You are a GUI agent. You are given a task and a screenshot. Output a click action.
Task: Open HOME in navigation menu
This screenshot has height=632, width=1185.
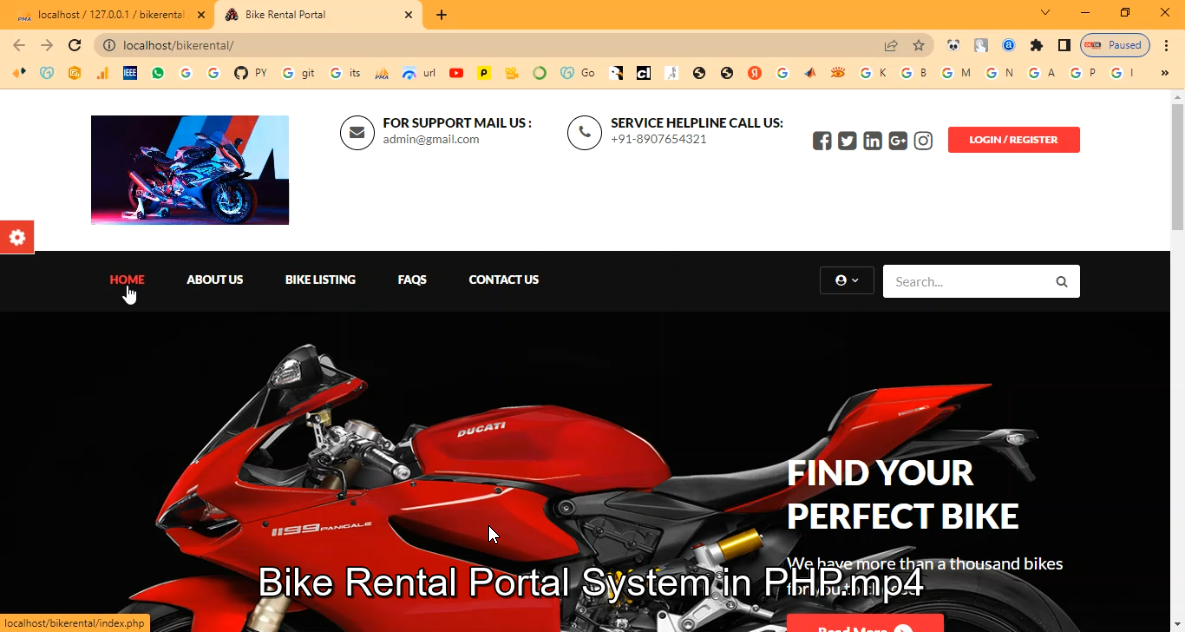[x=127, y=280]
